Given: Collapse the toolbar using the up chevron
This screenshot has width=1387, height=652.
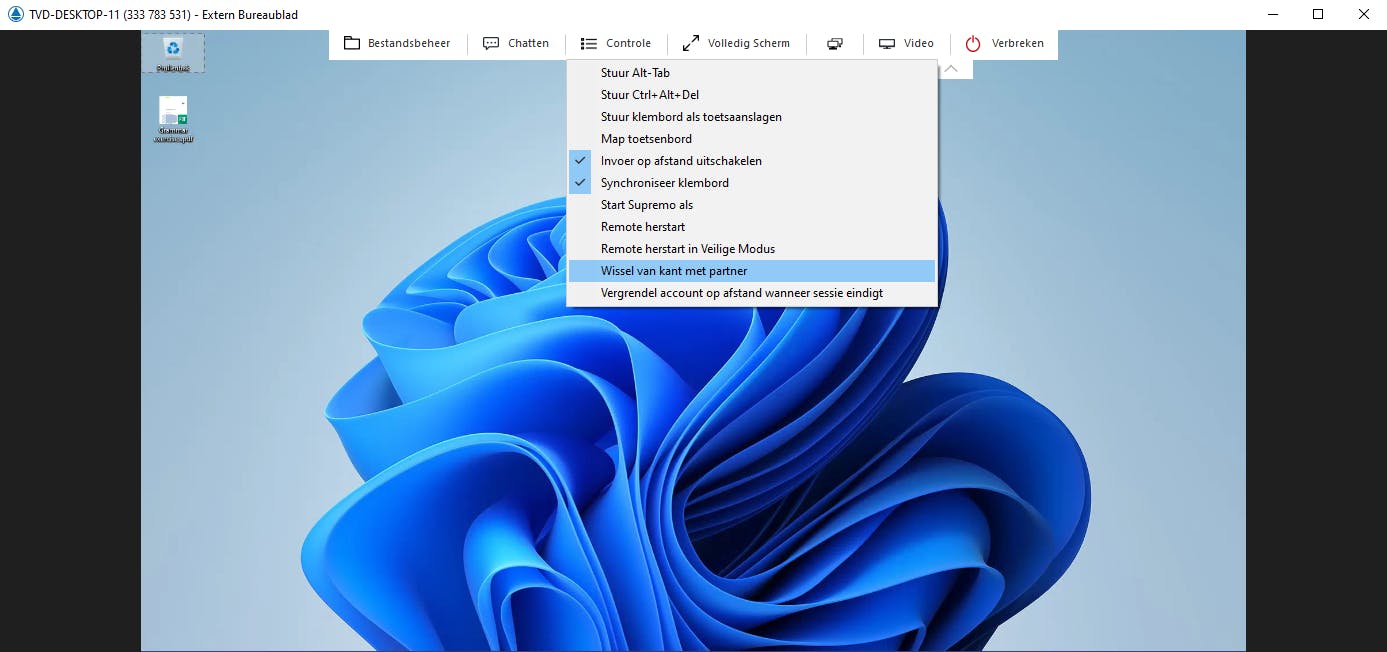Looking at the screenshot, I should click(x=952, y=69).
